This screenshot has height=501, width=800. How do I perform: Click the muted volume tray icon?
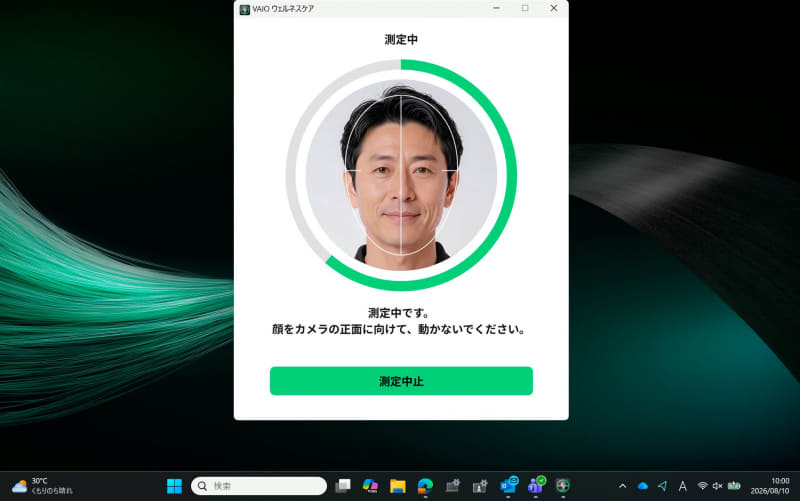pyautogui.click(x=717, y=486)
